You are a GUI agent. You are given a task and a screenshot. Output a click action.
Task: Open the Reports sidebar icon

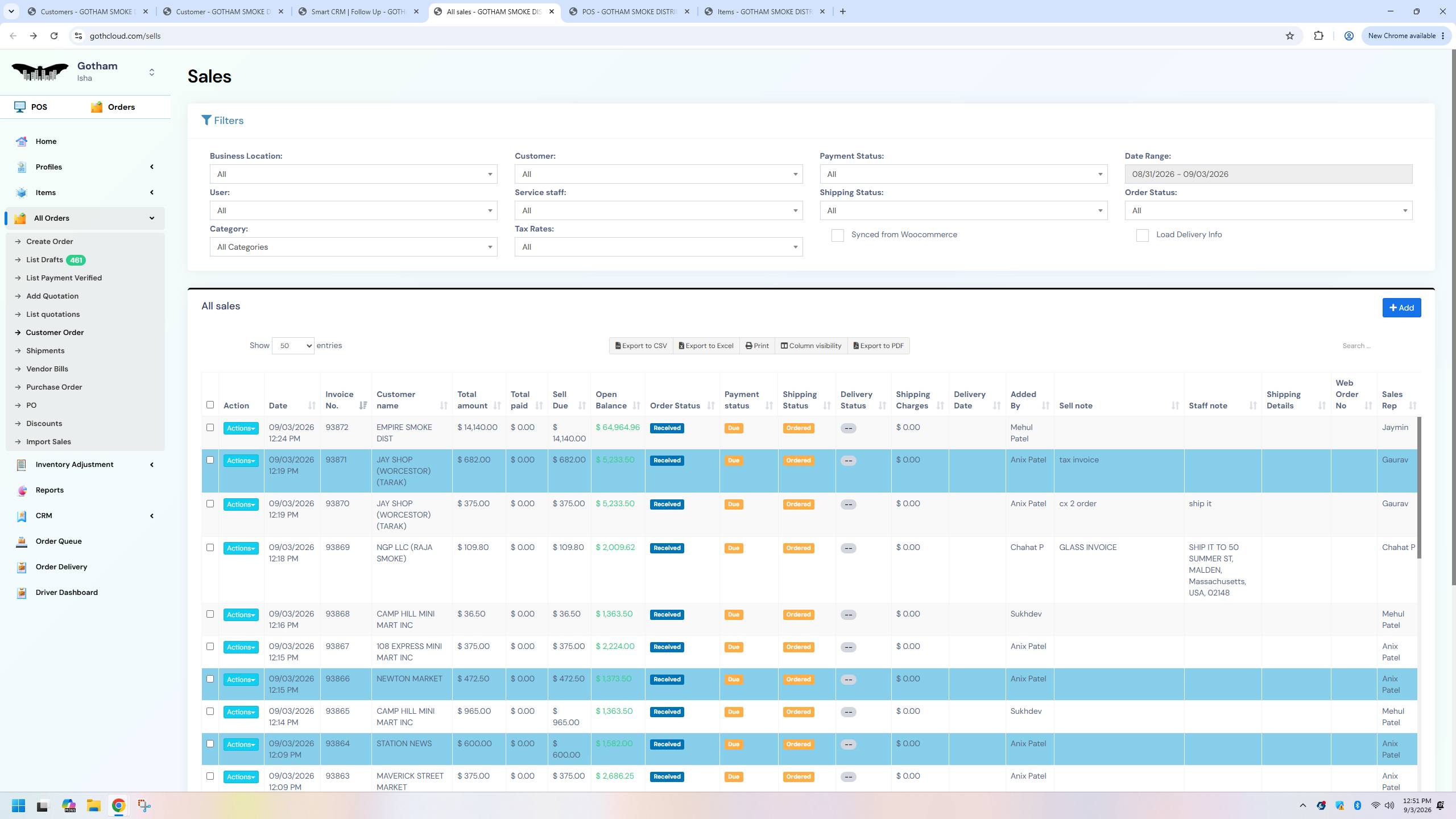22,490
